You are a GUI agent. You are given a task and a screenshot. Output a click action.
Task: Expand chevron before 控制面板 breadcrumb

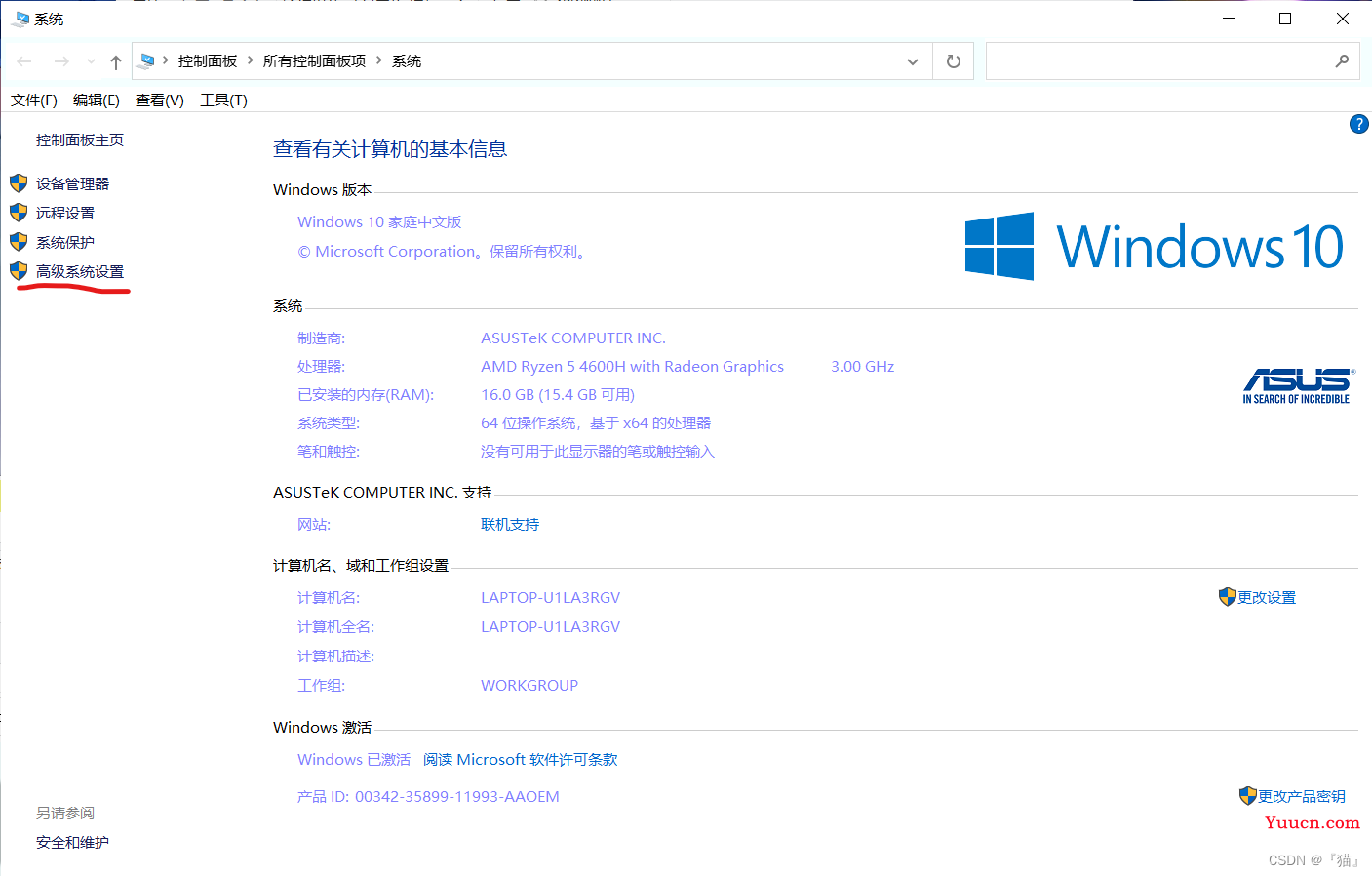pos(166,60)
